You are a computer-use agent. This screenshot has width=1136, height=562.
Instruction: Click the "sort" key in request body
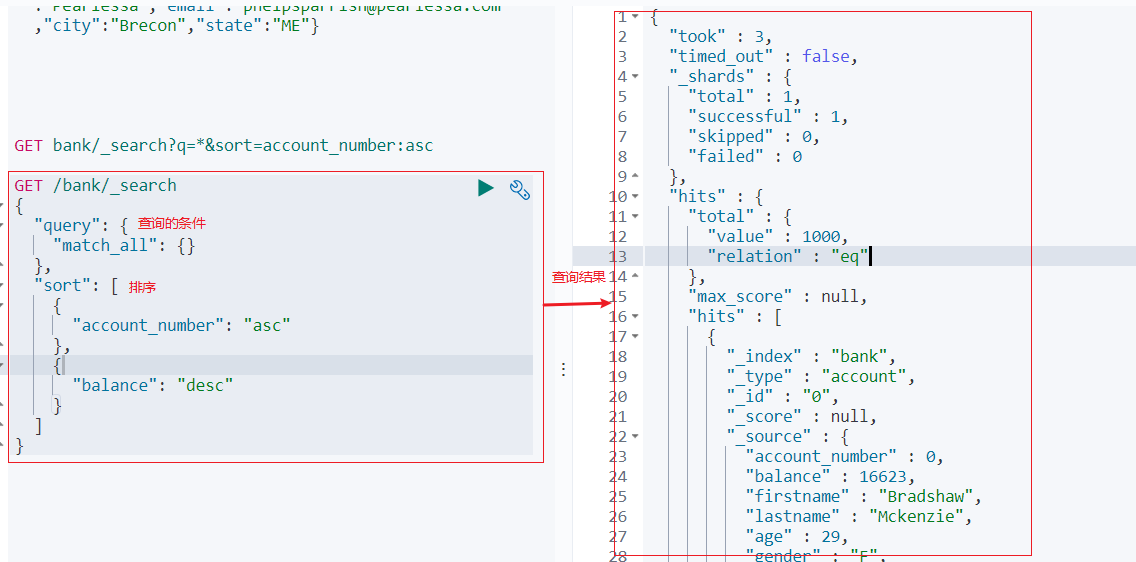[x=62, y=285]
